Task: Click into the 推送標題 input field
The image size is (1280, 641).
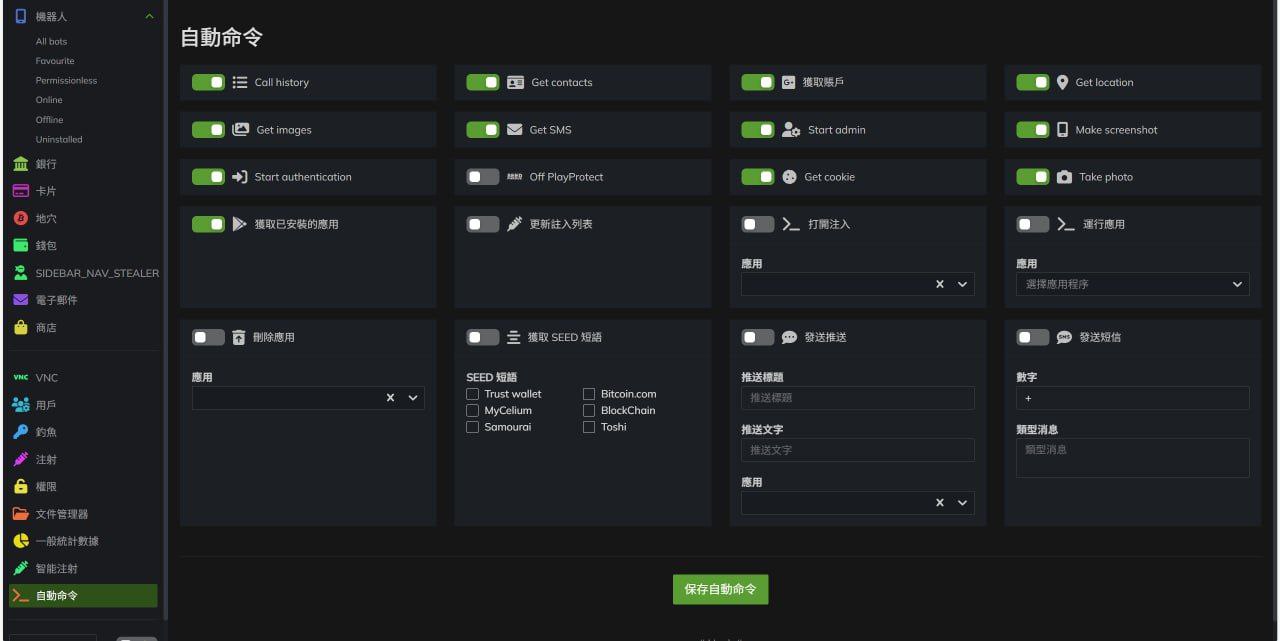Action: tap(857, 398)
